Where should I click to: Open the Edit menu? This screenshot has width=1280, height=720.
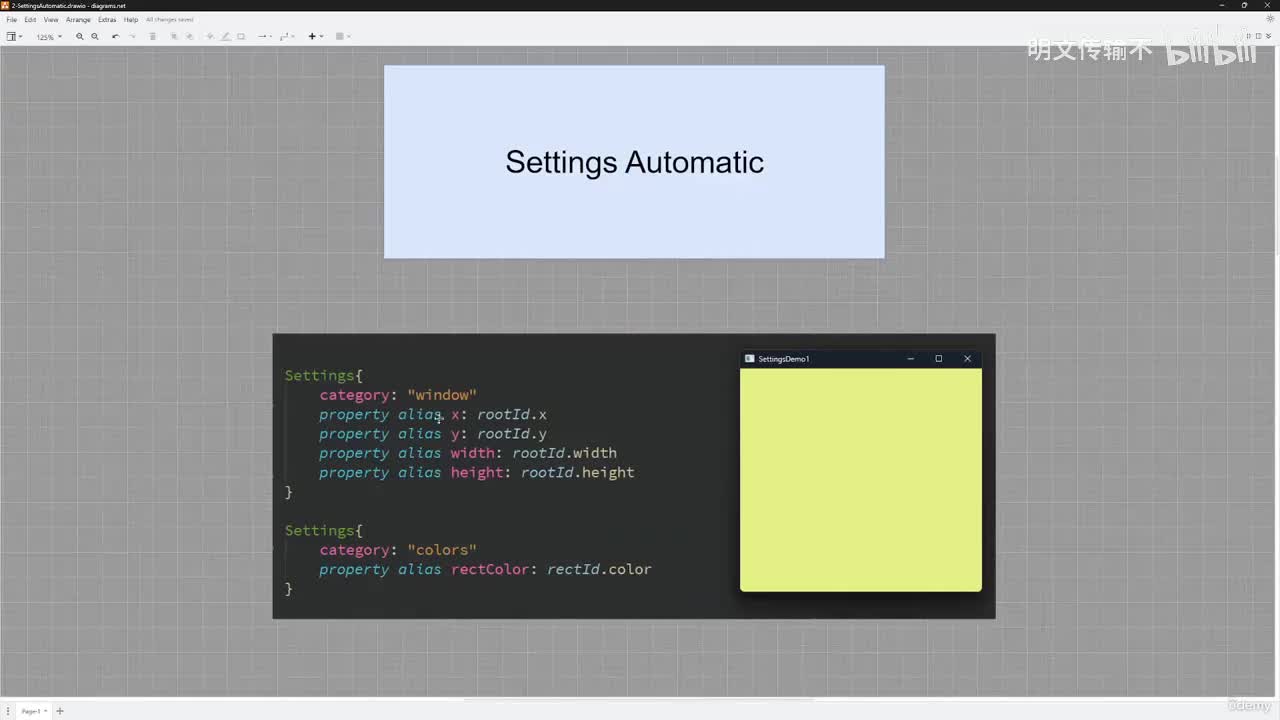click(30, 20)
